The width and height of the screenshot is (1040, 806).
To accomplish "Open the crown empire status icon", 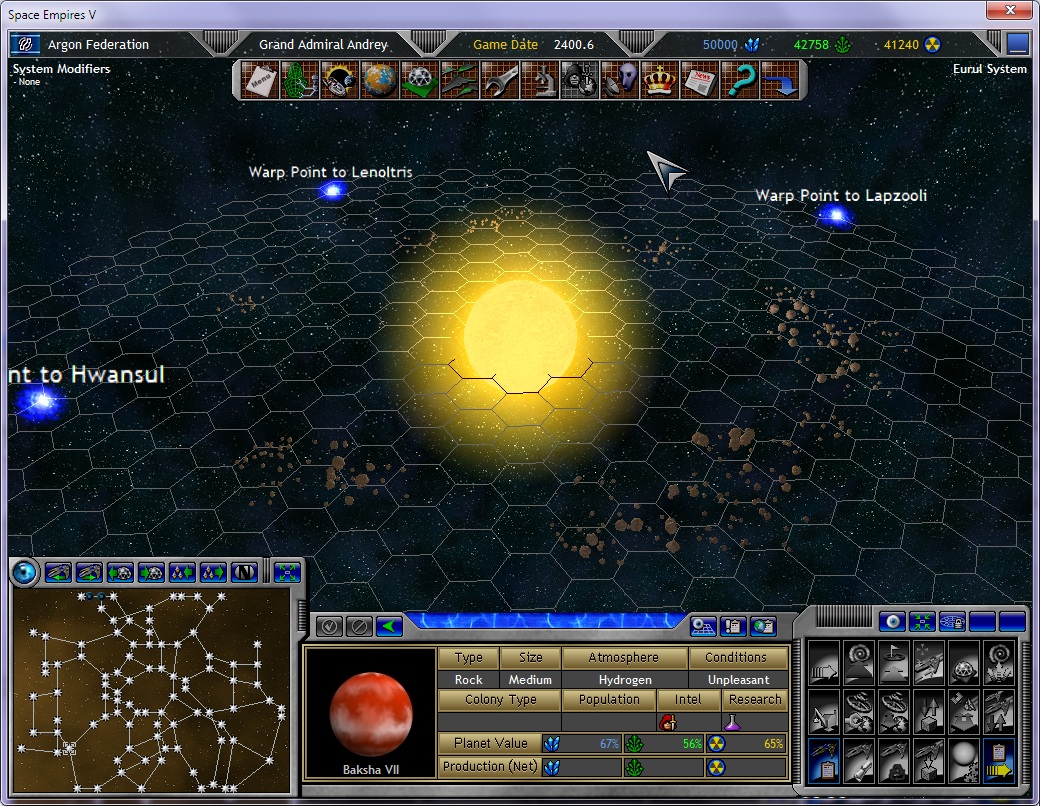I will click(x=659, y=80).
